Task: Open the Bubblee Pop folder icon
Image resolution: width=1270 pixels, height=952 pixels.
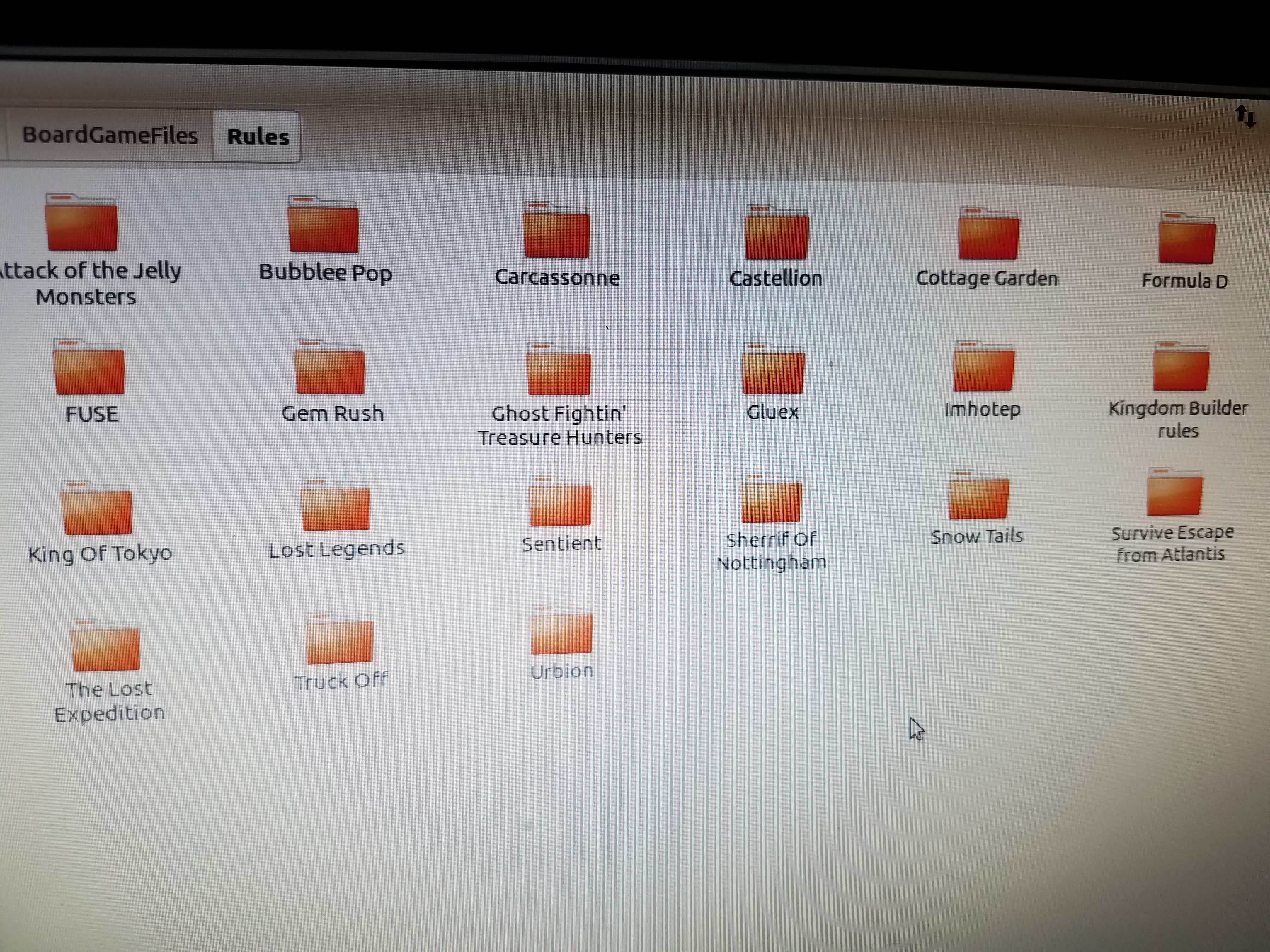Action: (323, 224)
